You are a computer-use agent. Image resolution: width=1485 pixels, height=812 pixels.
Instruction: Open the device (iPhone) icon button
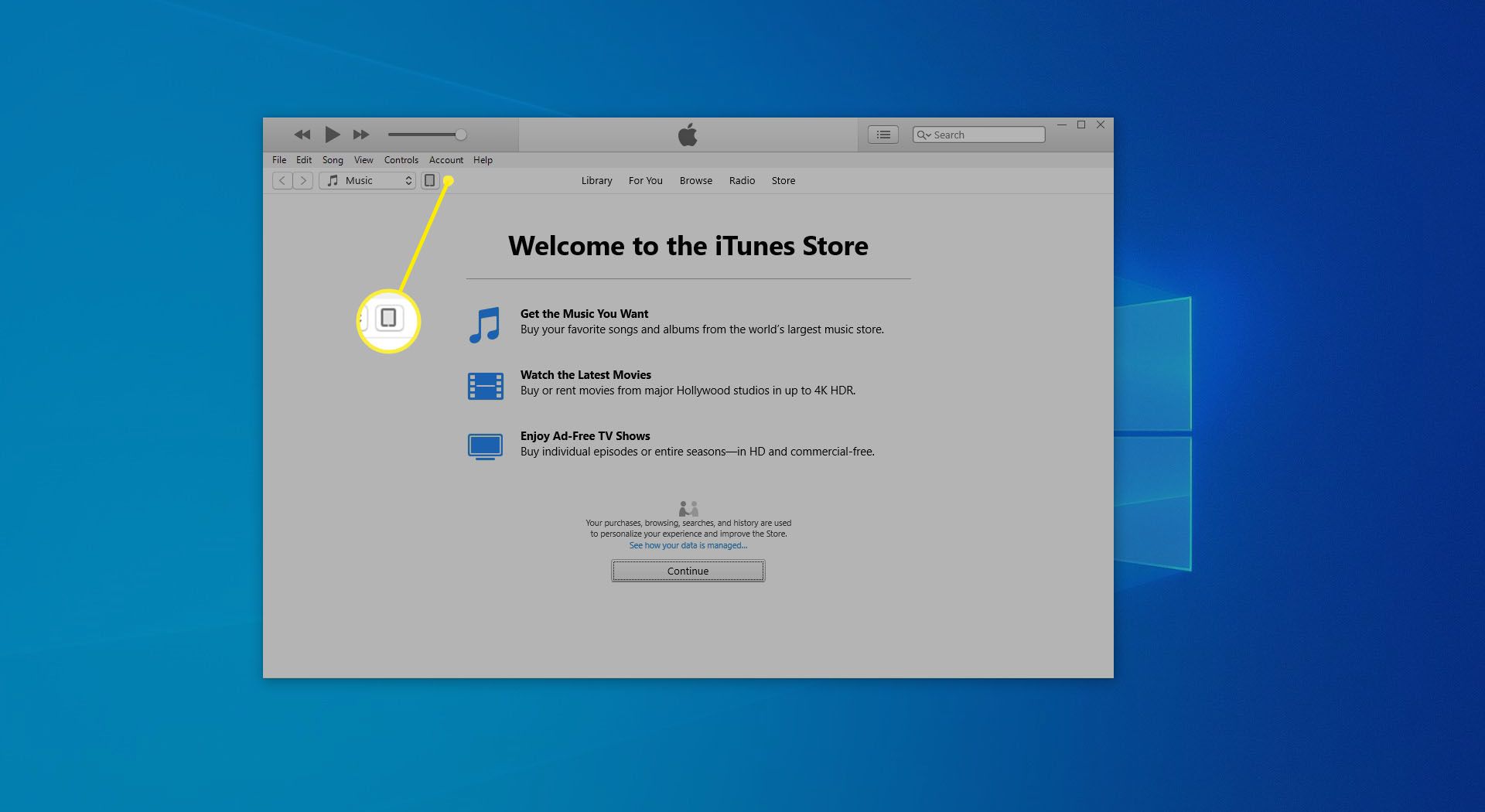[x=430, y=180]
